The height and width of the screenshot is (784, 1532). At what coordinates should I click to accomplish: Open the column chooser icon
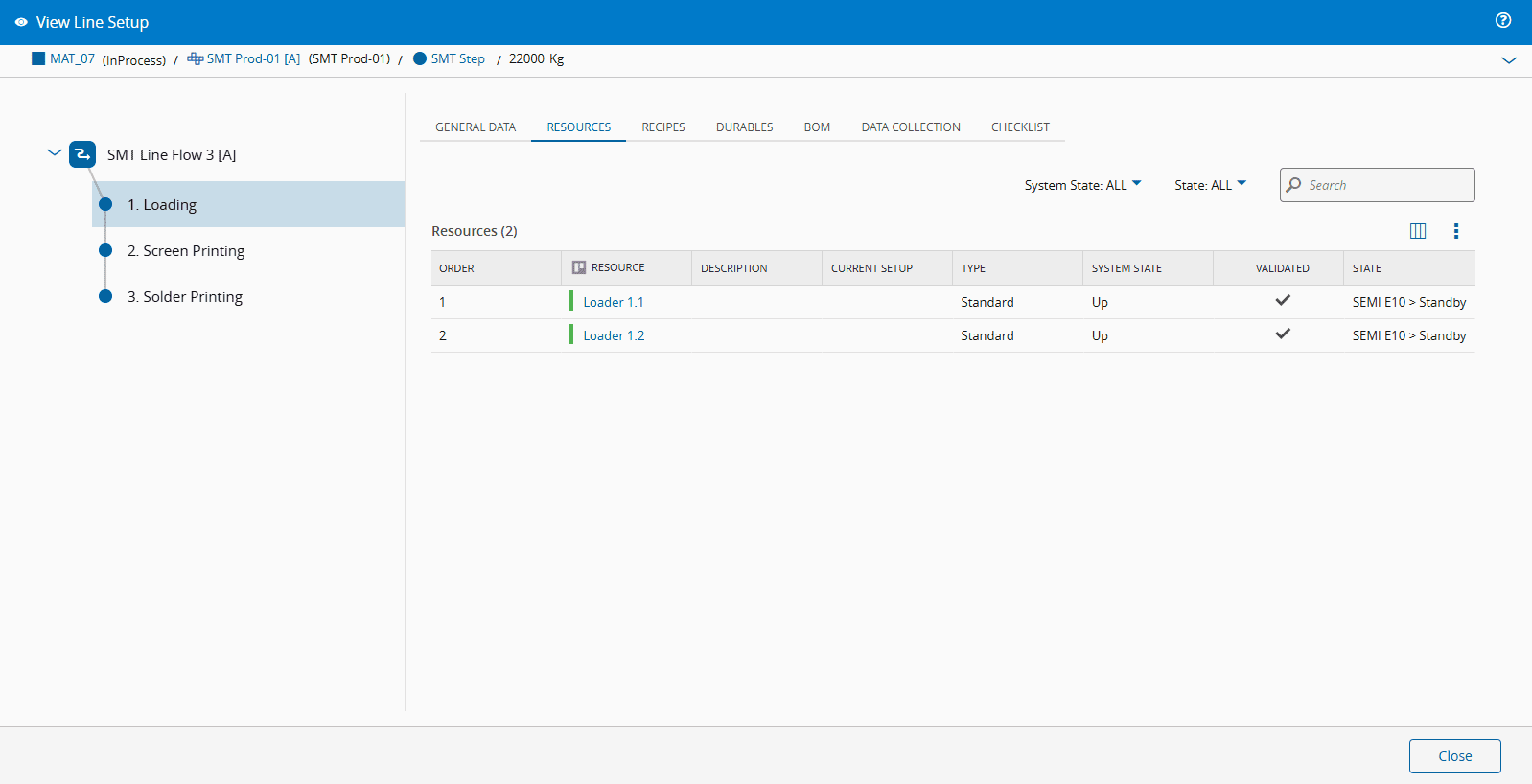[1418, 231]
